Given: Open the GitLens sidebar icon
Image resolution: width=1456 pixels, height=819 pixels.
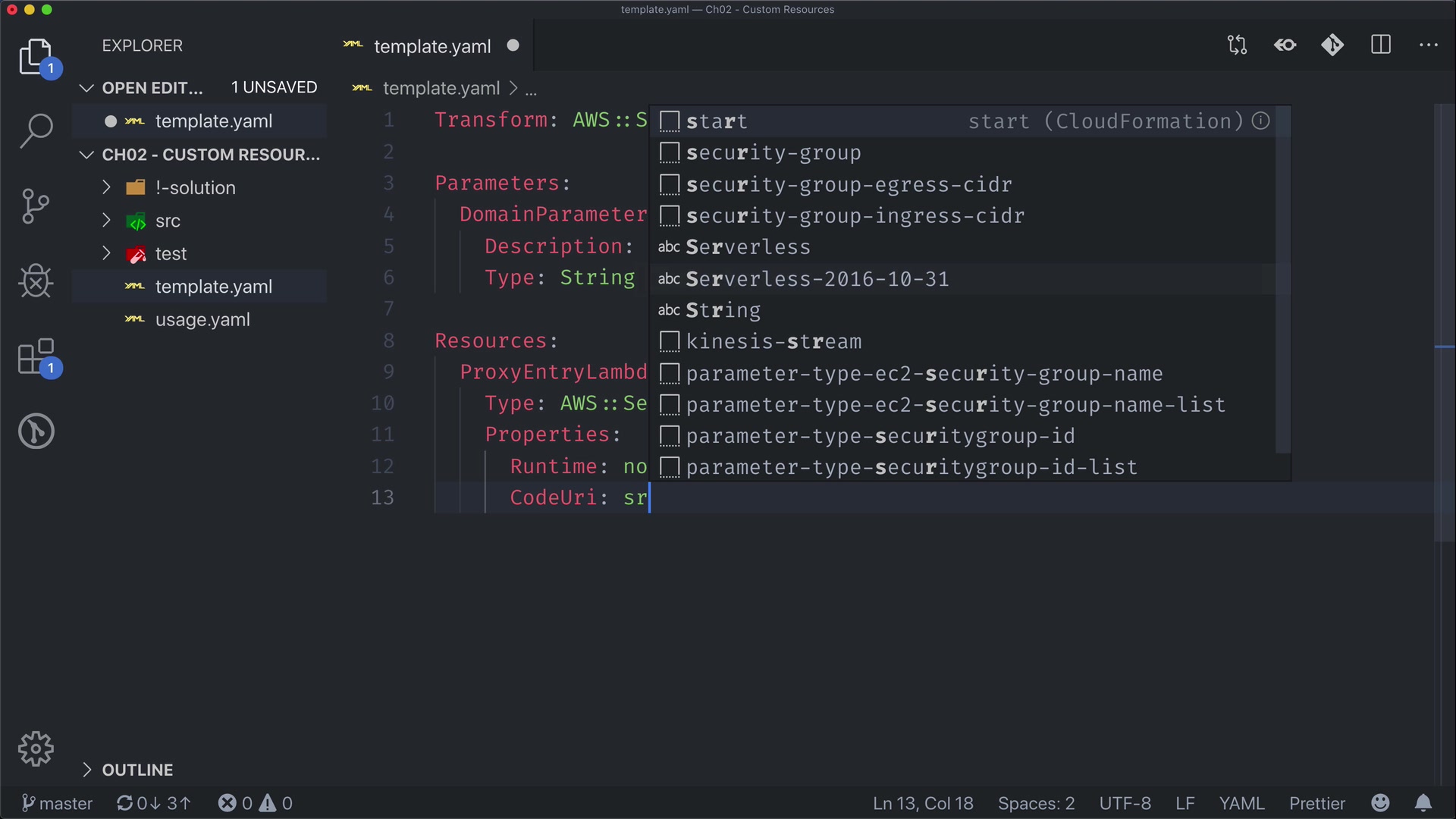Looking at the screenshot, I should (x=36, y=431).
